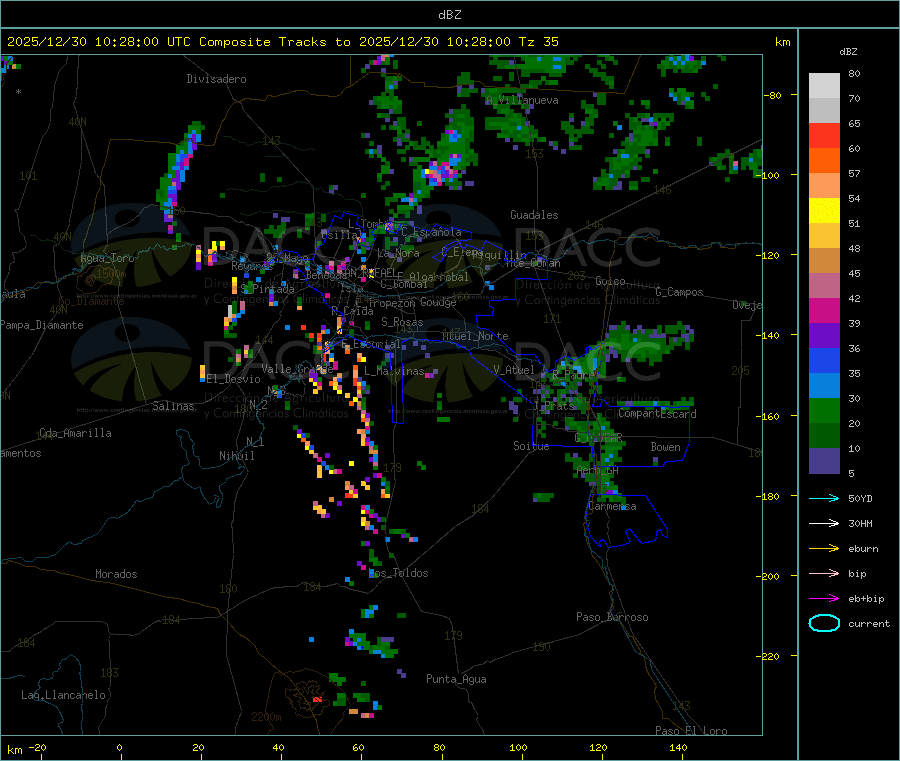Click the Soitue map label
This screenshot has height=761, width=900.
point(531,446)
